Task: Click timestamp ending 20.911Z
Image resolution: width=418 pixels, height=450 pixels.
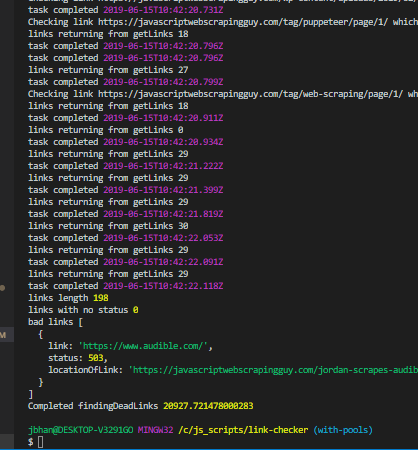Action: [163, 118]
